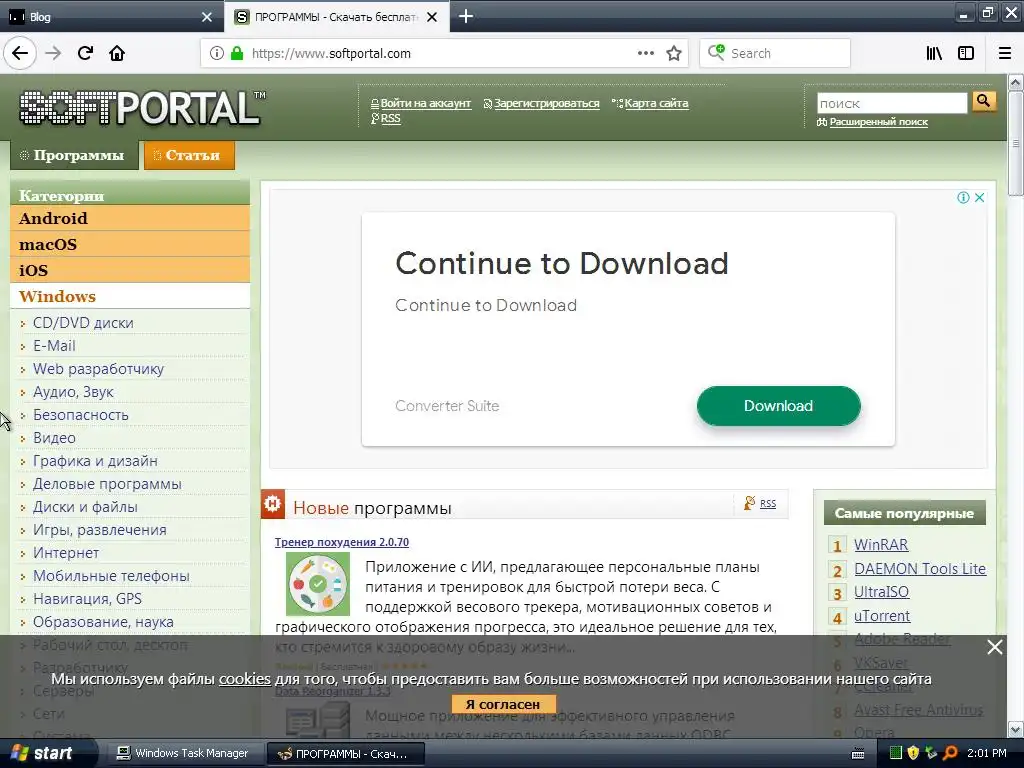Focus the site поиск input field
Viewport: 1024px width, 768px height.
click(891, 103)
